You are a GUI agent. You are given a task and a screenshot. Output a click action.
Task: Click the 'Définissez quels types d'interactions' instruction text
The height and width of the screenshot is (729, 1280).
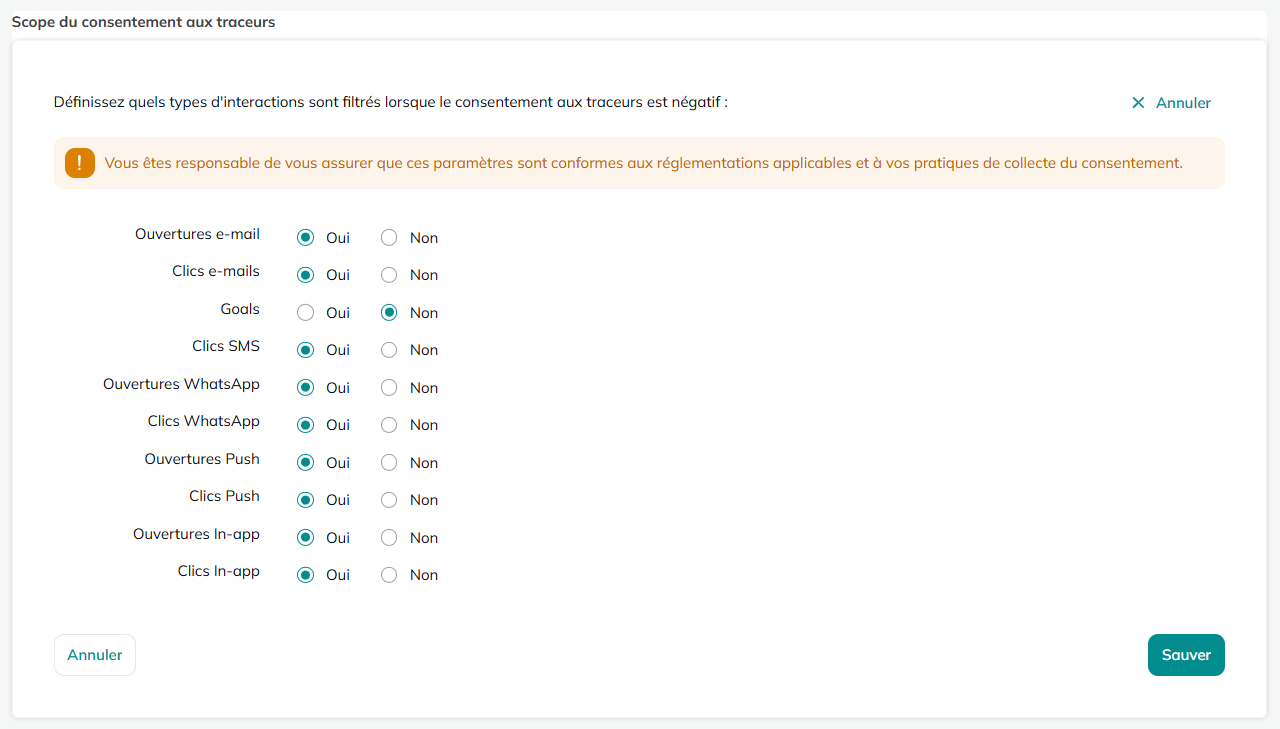click(x=391, y=102)
